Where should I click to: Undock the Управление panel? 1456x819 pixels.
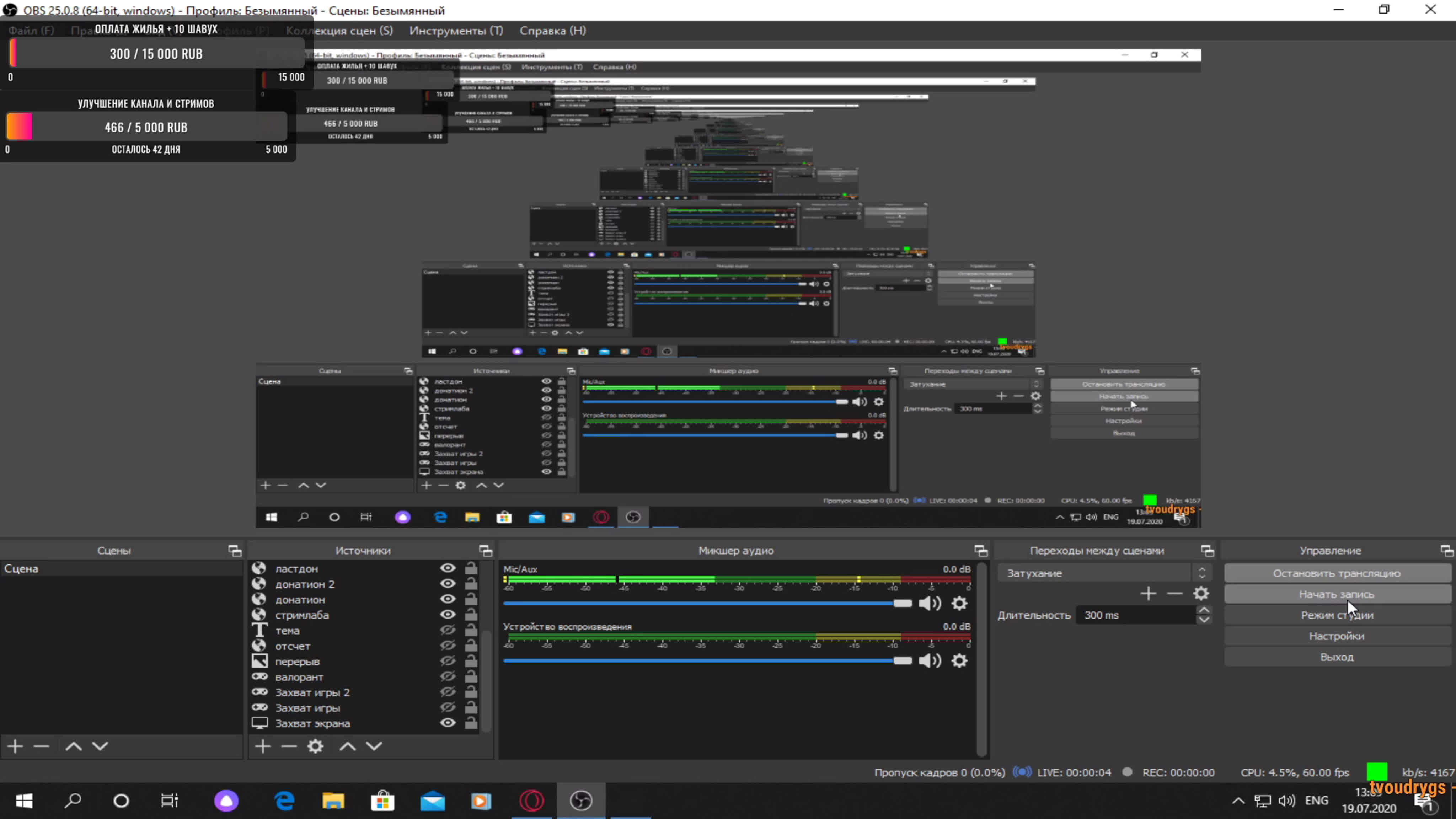[1447, 551]
